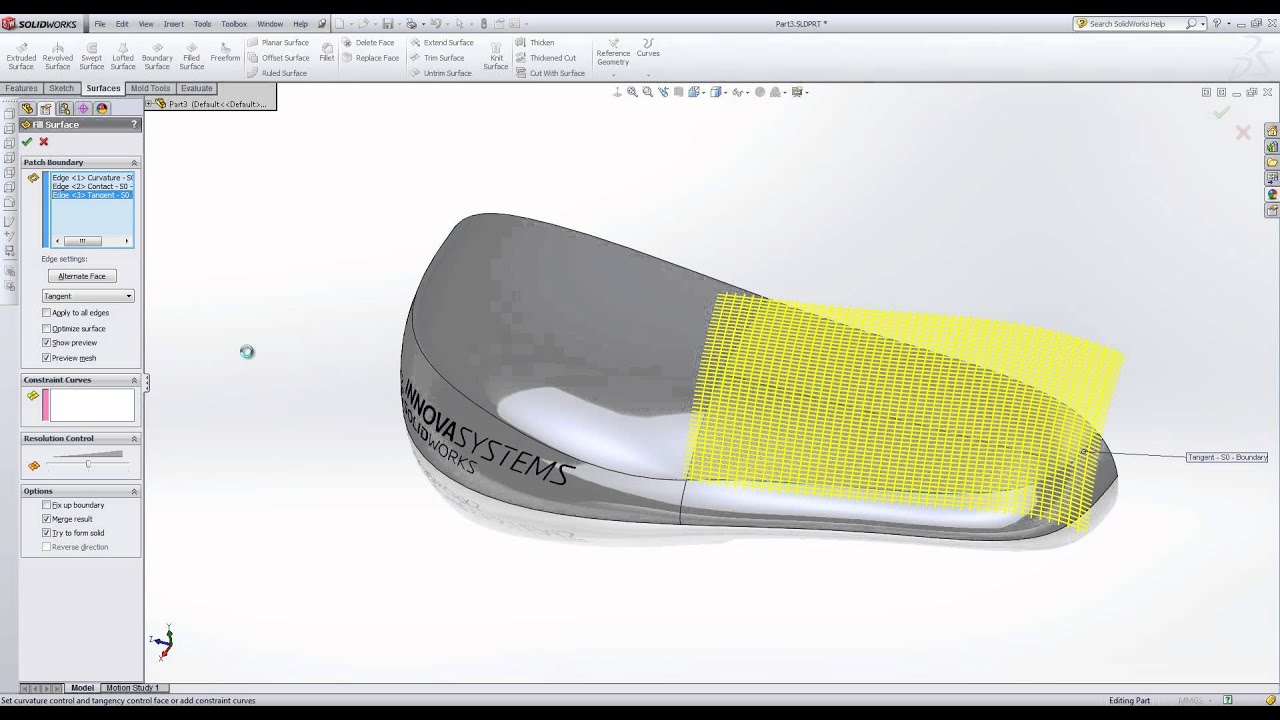Open Fill Surface help question mark
The image size is (1280, 720).
pos(134,125)
